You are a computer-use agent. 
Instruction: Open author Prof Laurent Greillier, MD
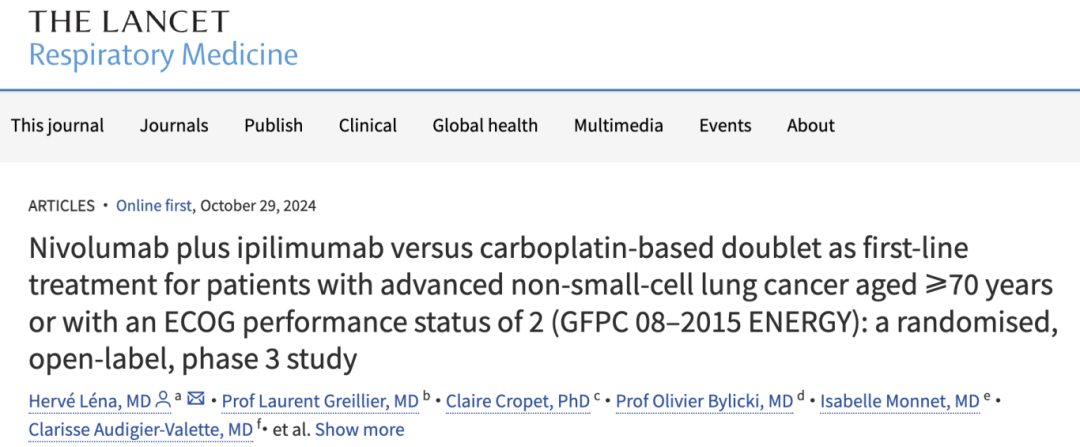[x=322, y=400]
